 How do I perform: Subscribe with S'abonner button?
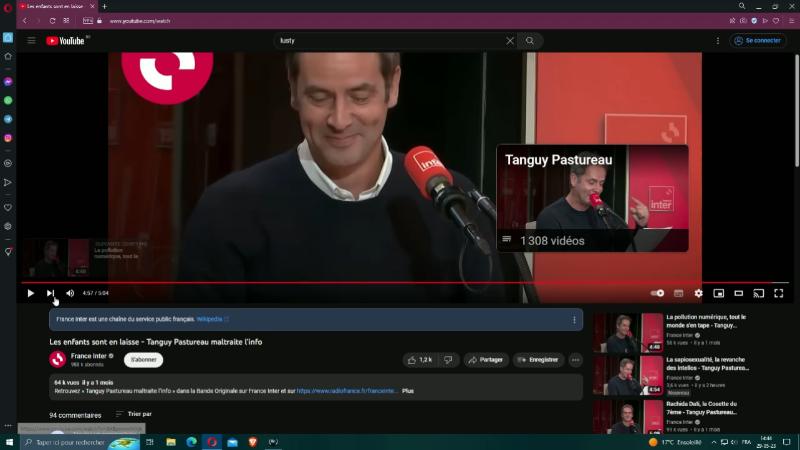tap(143, 360)
